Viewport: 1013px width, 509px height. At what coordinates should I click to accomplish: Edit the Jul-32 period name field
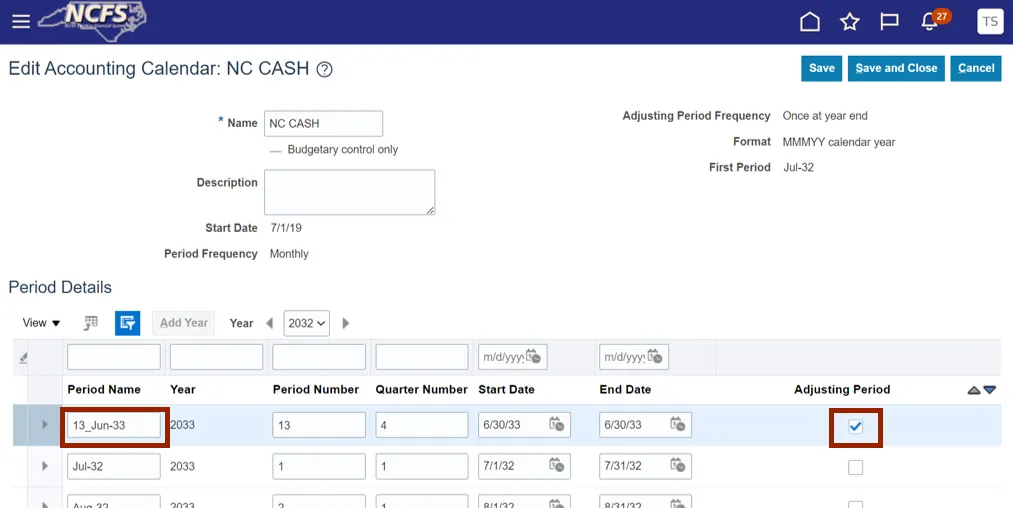(114, 466)
